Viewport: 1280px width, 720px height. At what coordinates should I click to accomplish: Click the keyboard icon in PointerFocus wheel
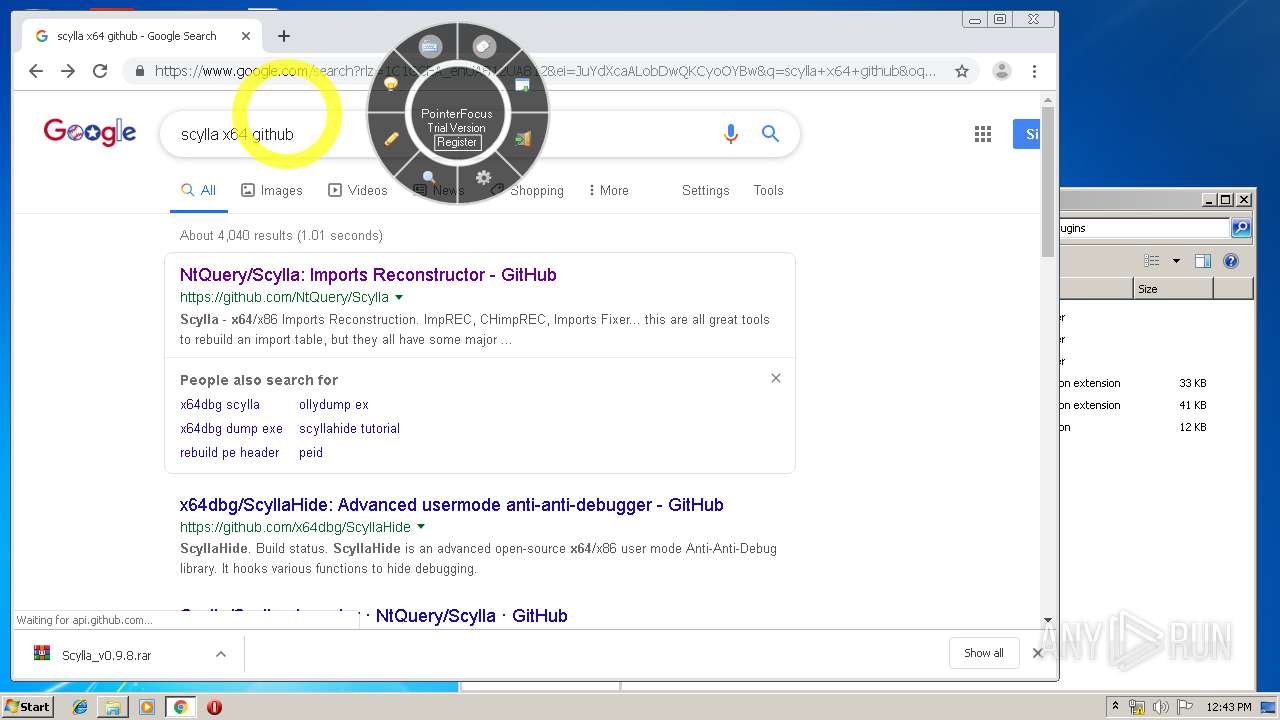click(x=430, y=46)
